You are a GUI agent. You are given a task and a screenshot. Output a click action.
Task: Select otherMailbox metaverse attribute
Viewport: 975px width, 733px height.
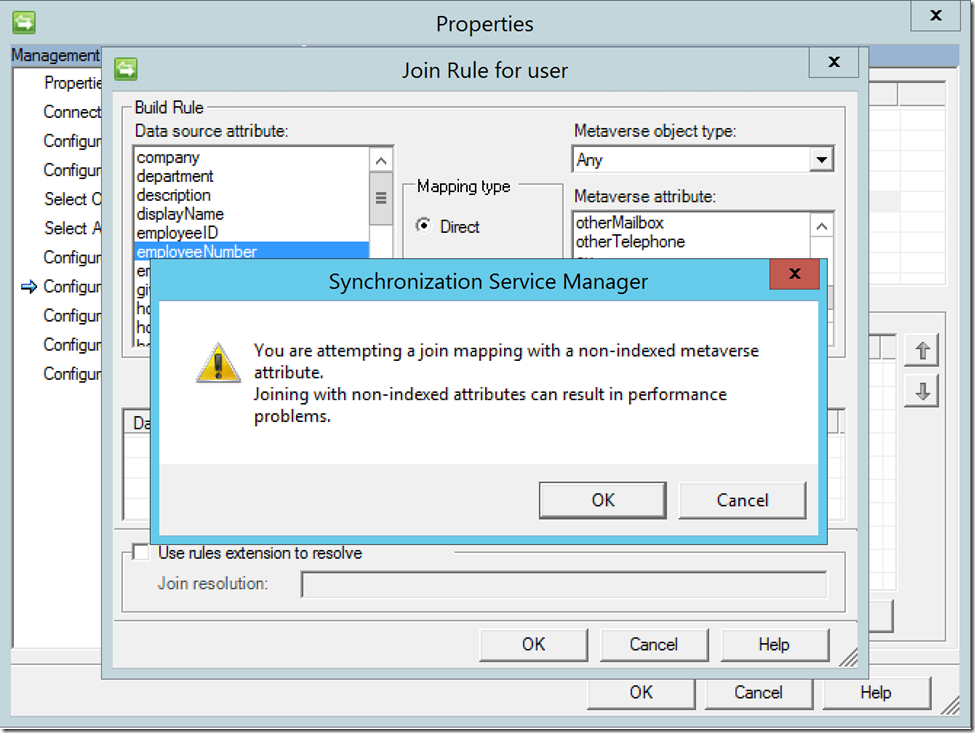click(691, 223)
